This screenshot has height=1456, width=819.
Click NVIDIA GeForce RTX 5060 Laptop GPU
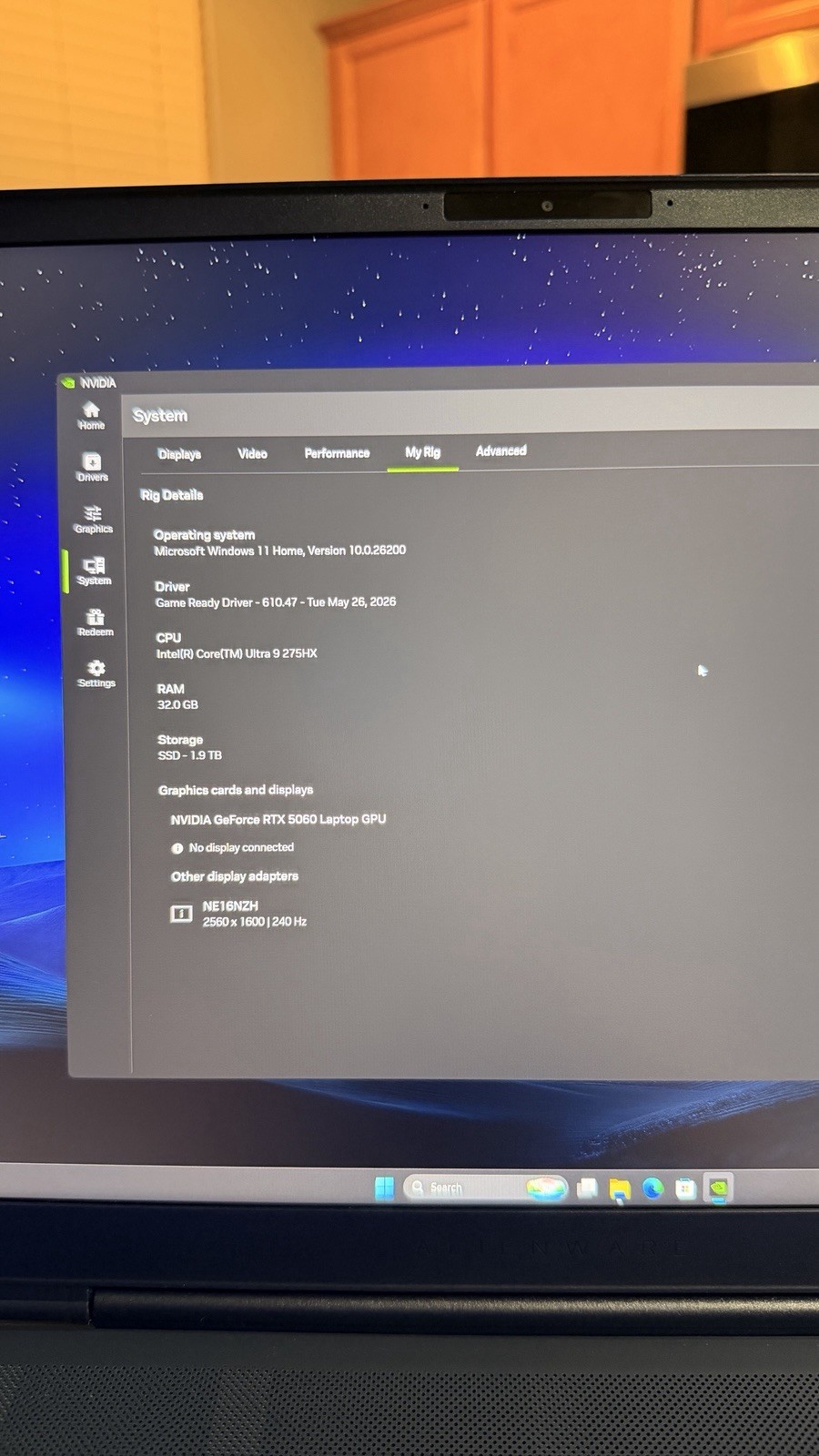click(278, 819)
